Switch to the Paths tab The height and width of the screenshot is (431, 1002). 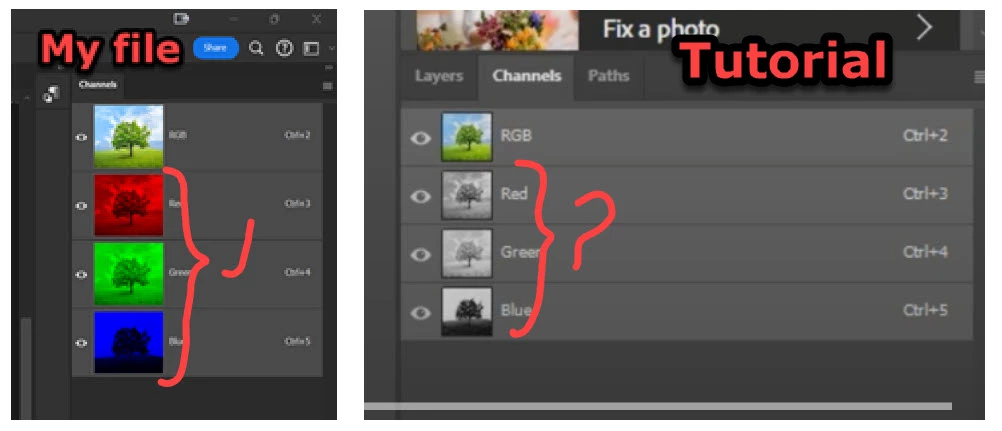tap(608, 76)
